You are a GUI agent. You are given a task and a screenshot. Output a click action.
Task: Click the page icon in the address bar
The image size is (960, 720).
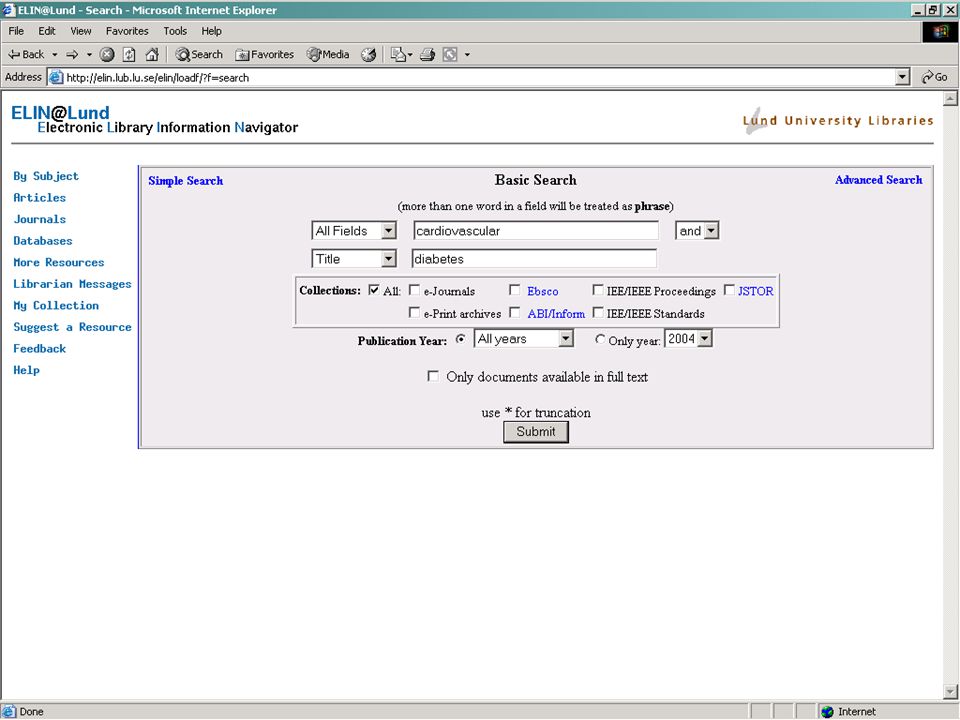pyautogui.click(x=56, y=77)
